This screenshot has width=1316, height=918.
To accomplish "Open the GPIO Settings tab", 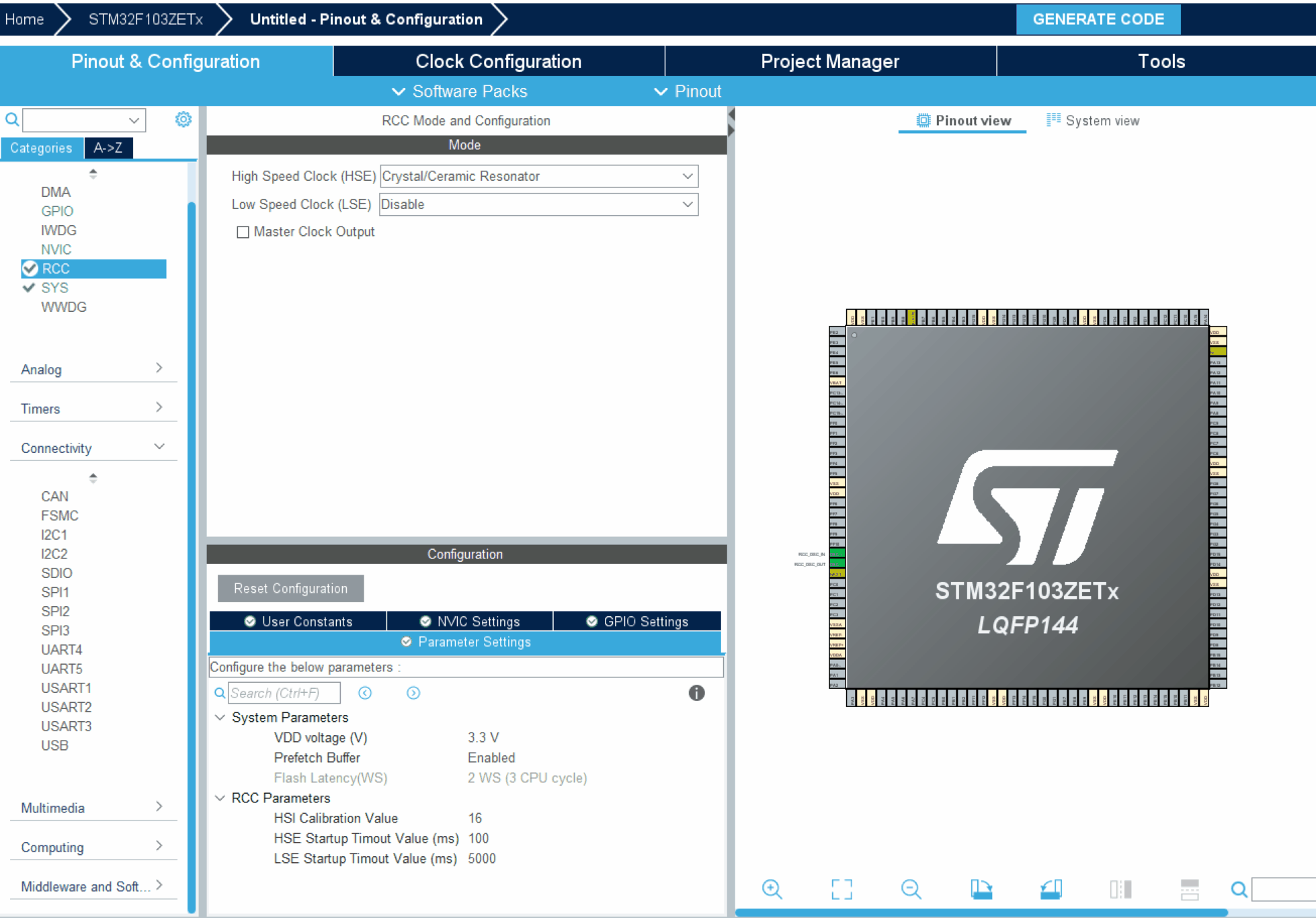I will 637,621.
